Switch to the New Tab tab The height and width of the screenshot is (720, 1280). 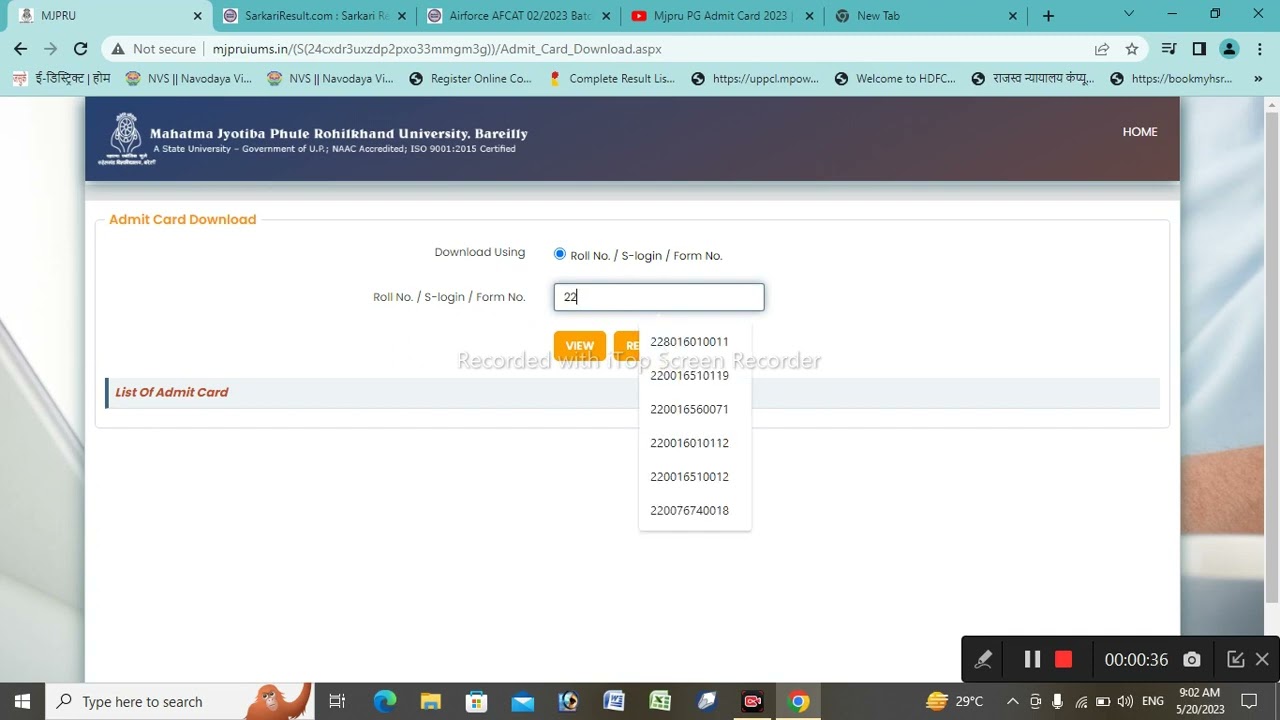point(926,16)
